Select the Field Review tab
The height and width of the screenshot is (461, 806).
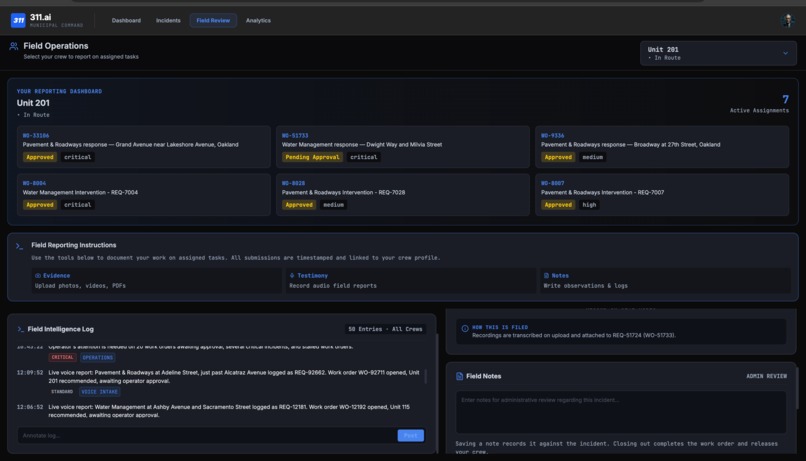click(213, 21)
